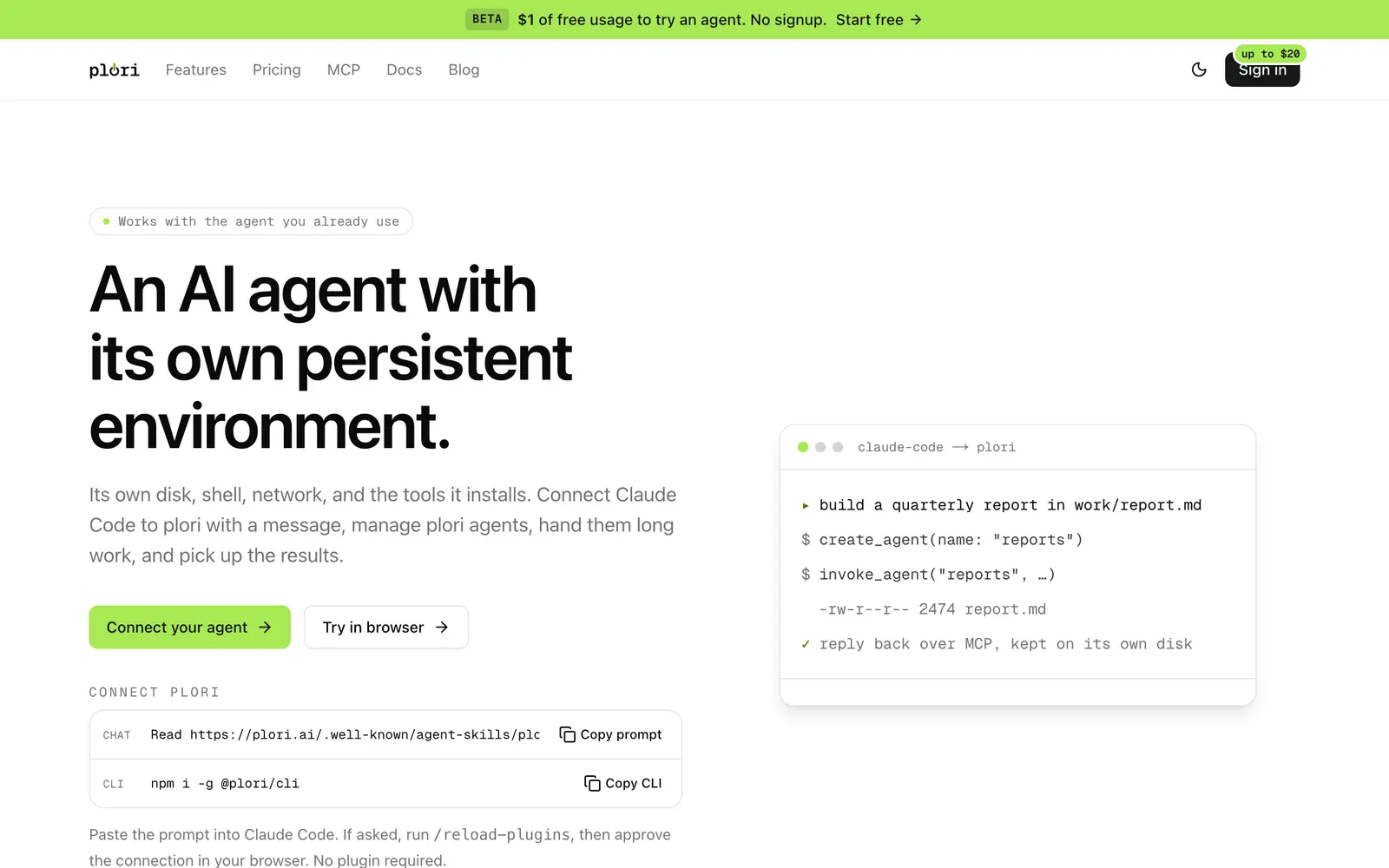
Task: Click the green dot in the terminal header
Action: (x=803, y=447)
